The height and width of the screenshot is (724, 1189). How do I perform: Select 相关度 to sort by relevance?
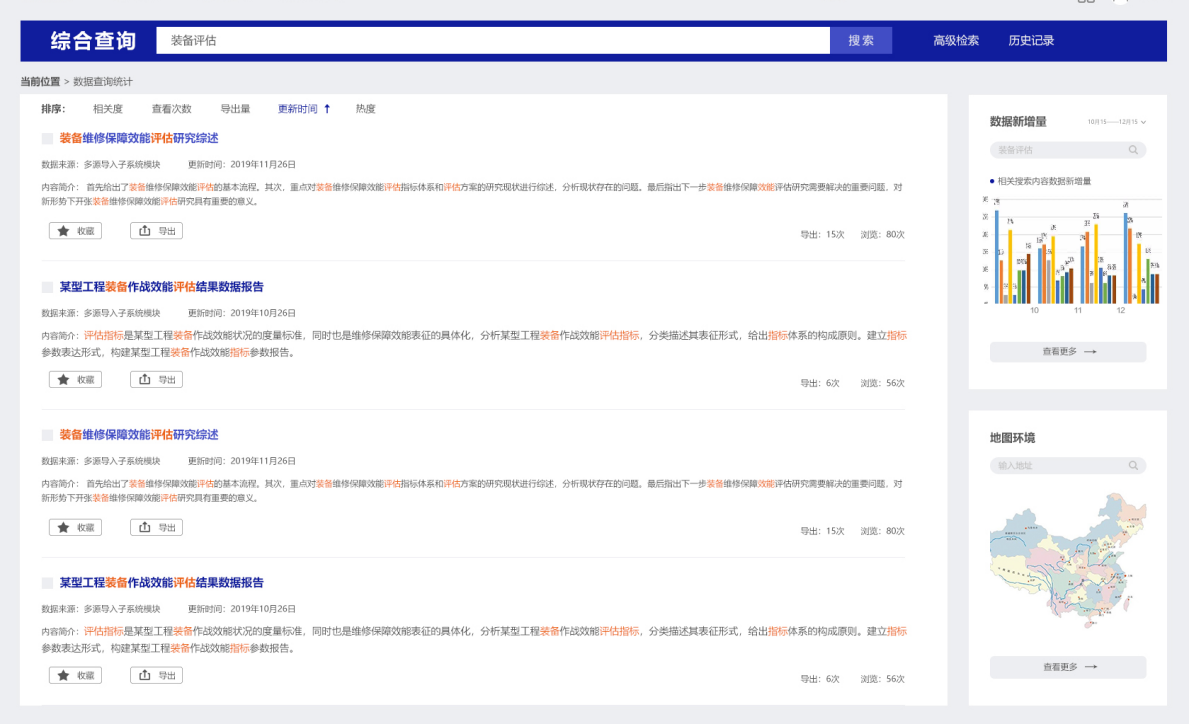(x=110, y=109)
